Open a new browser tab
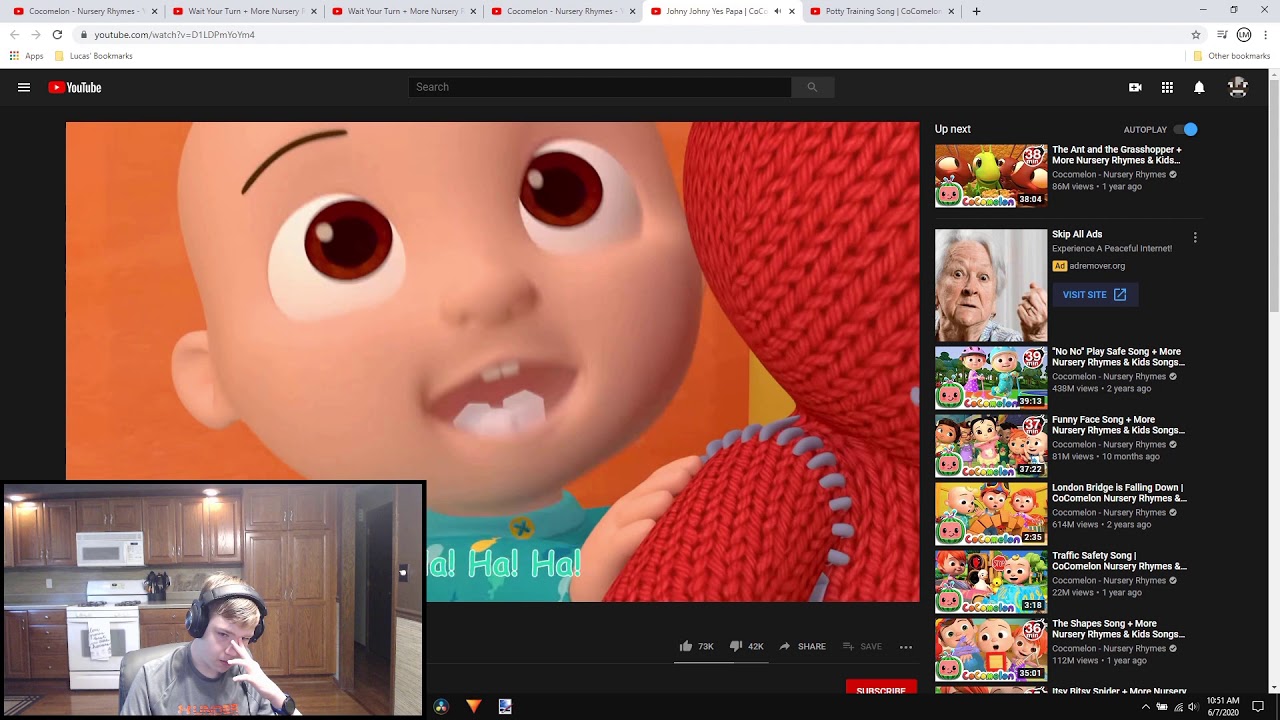 [x=976, y=11]
